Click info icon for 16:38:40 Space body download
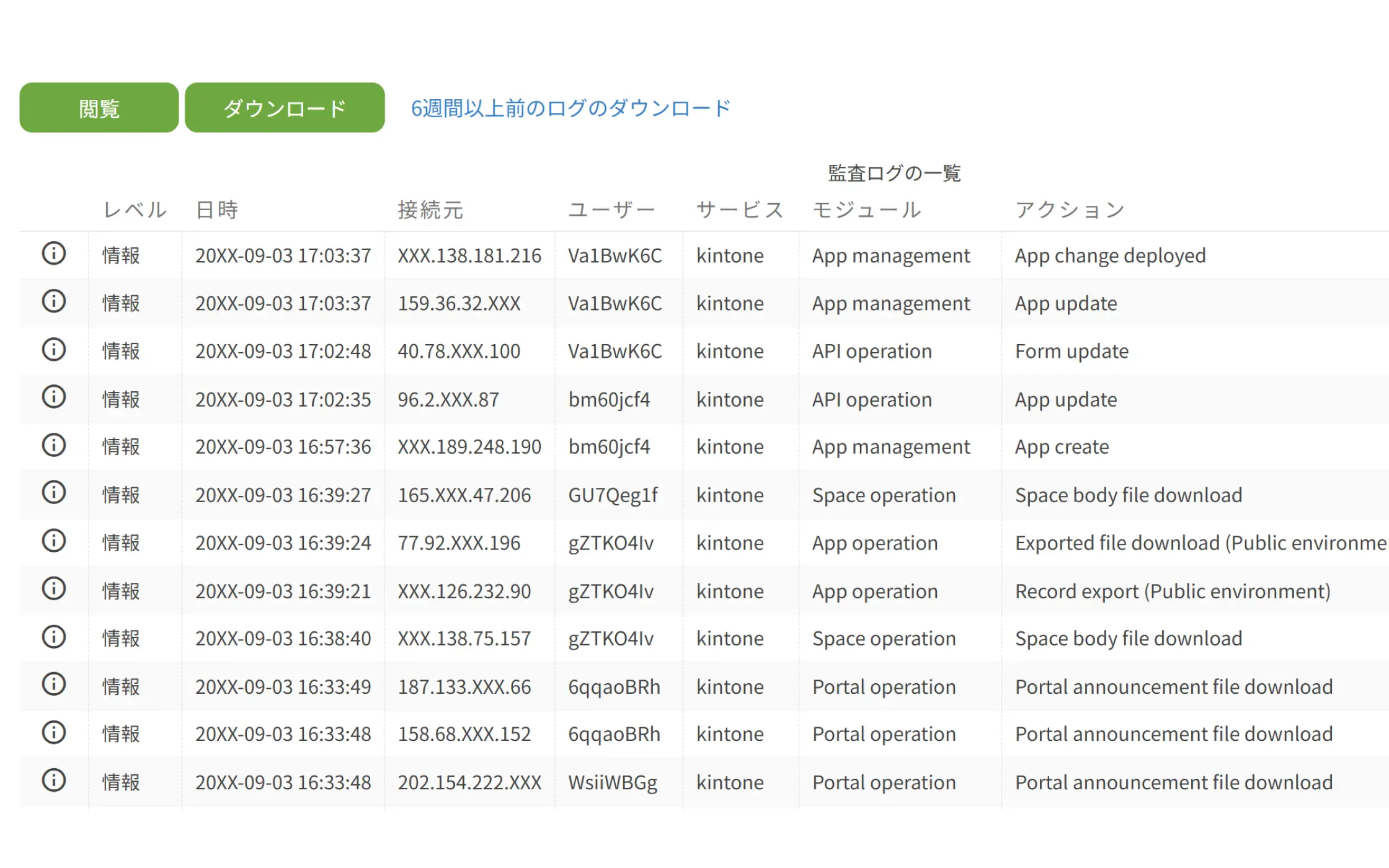 54,637
